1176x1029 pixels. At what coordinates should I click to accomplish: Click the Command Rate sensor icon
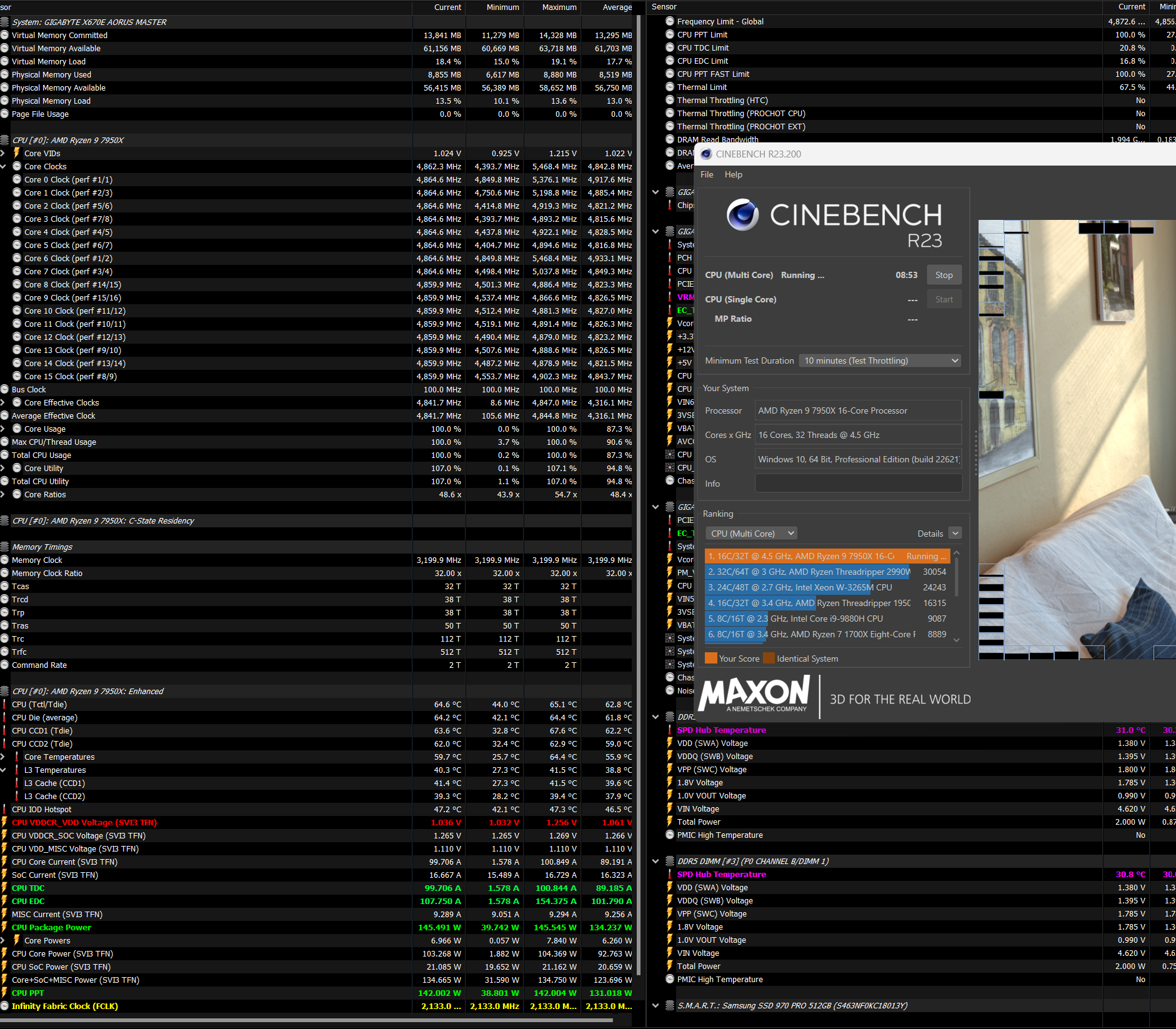click(x=5, y=665)
